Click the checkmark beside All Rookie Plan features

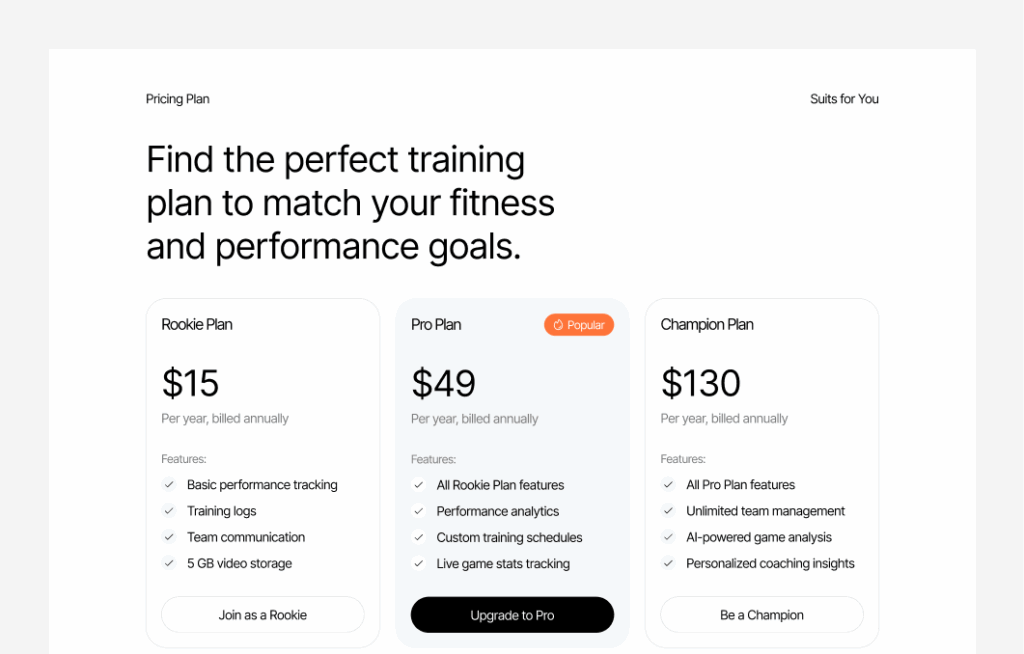tap(418, 485)
